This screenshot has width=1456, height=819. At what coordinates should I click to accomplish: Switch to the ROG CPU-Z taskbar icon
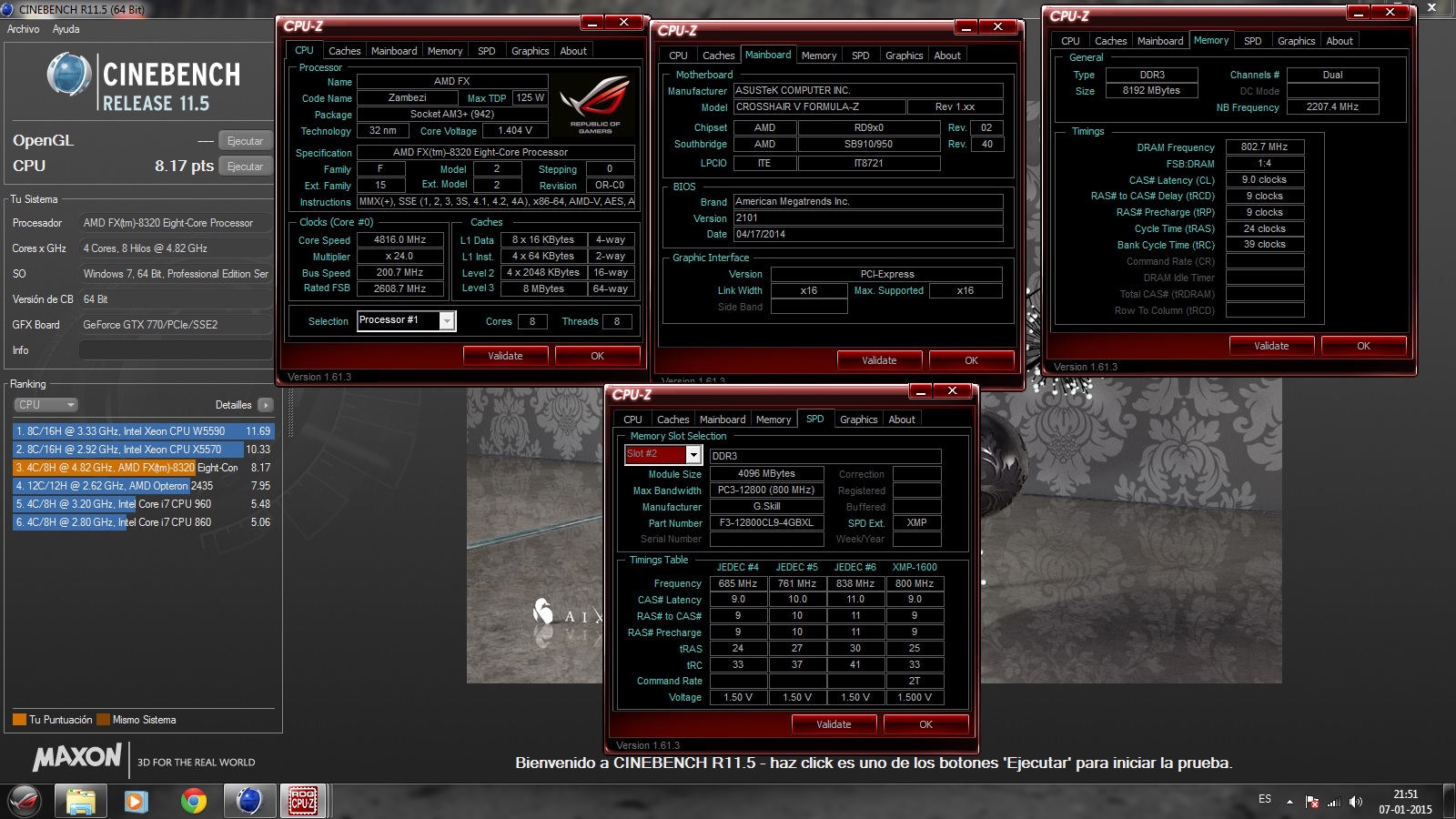coord(303,801)
